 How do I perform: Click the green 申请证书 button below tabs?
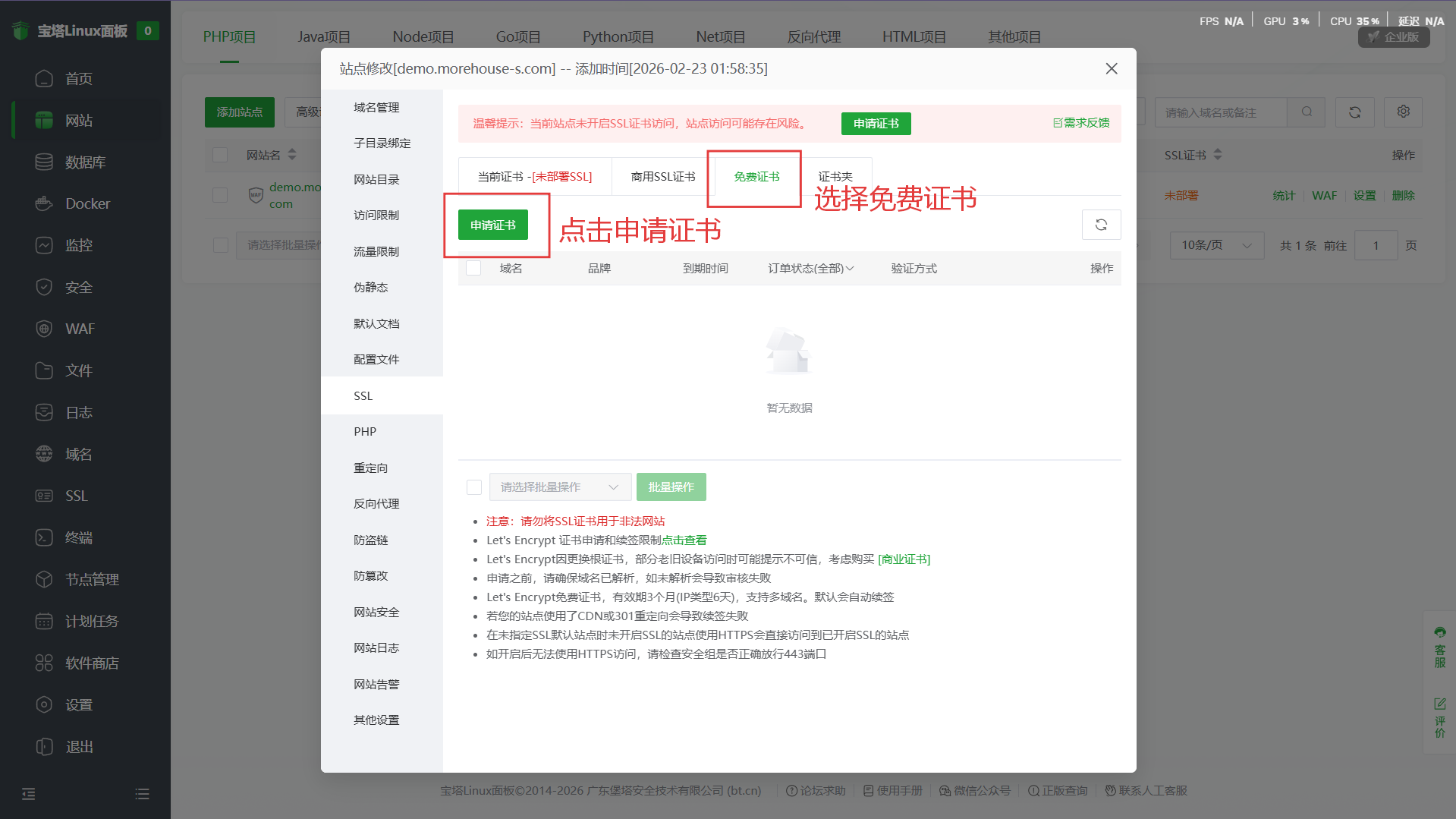(492, 225)
